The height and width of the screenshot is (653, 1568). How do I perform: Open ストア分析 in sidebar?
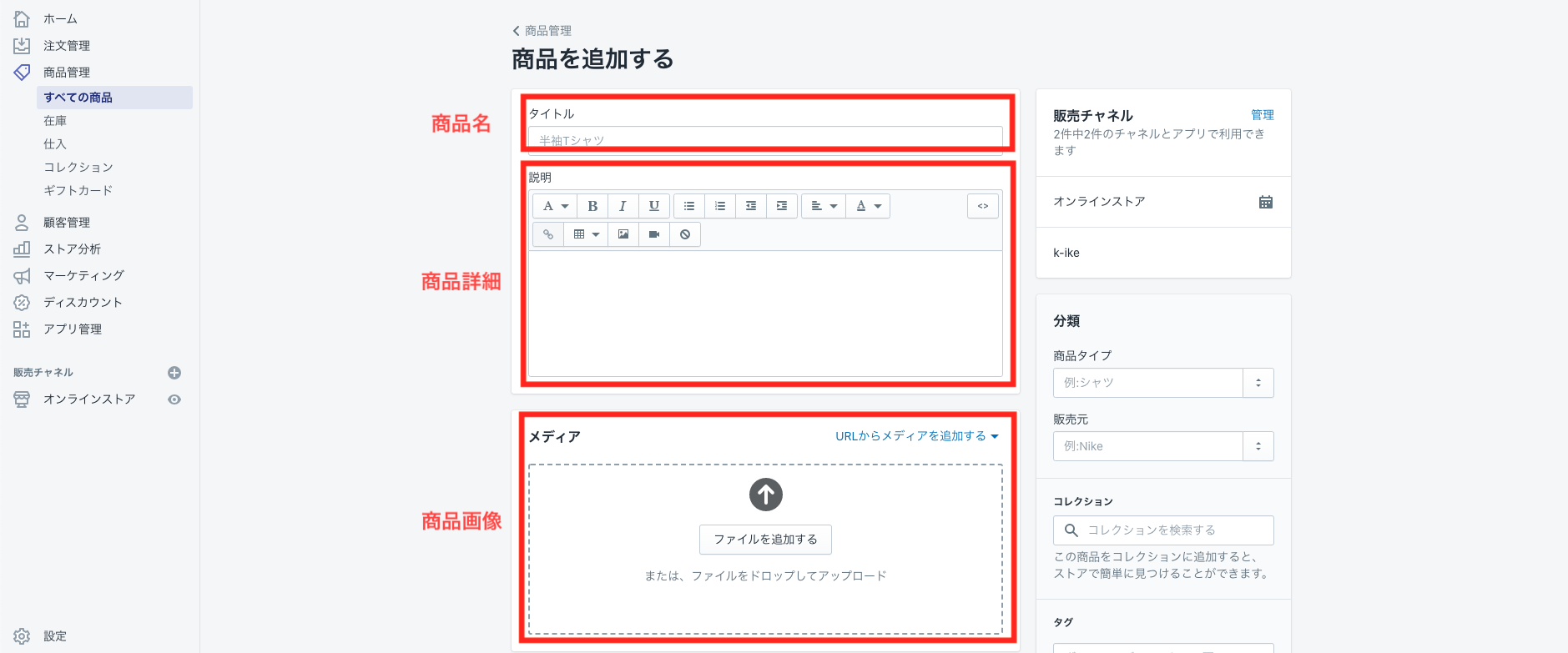[x=73, y=249]
